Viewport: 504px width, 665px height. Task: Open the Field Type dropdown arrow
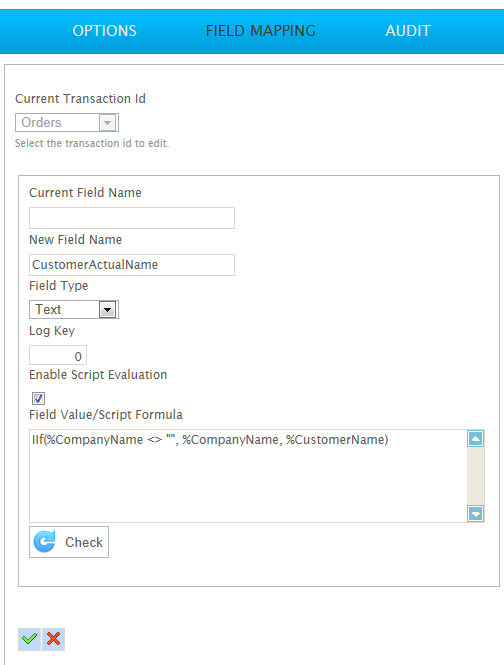point(107,310)
